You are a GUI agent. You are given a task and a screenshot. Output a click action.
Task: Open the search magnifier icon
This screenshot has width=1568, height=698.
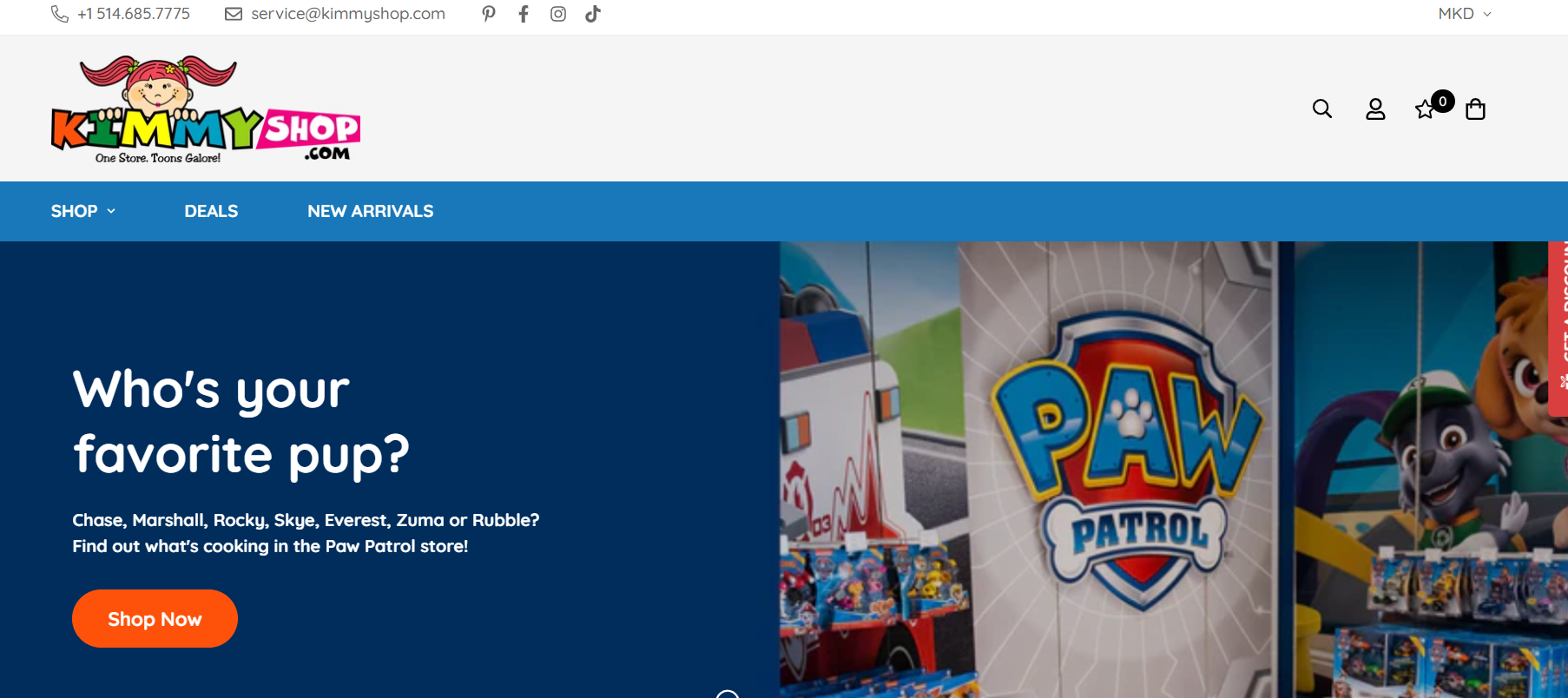[x=1322, y=109]
